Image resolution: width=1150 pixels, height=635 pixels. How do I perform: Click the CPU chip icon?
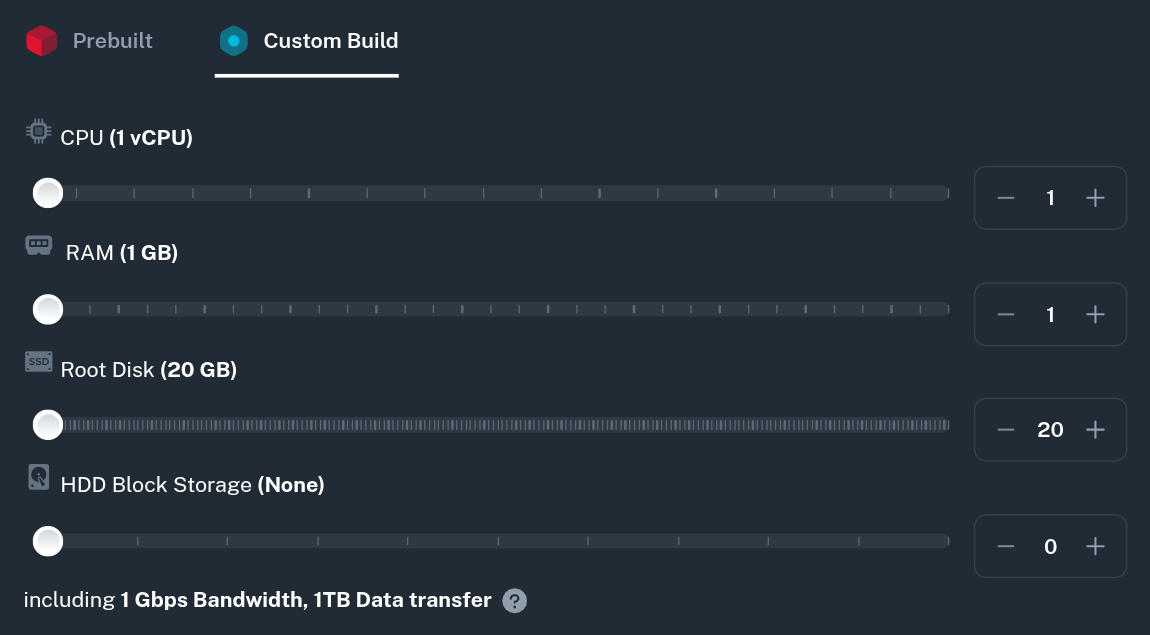pos(38,132)
